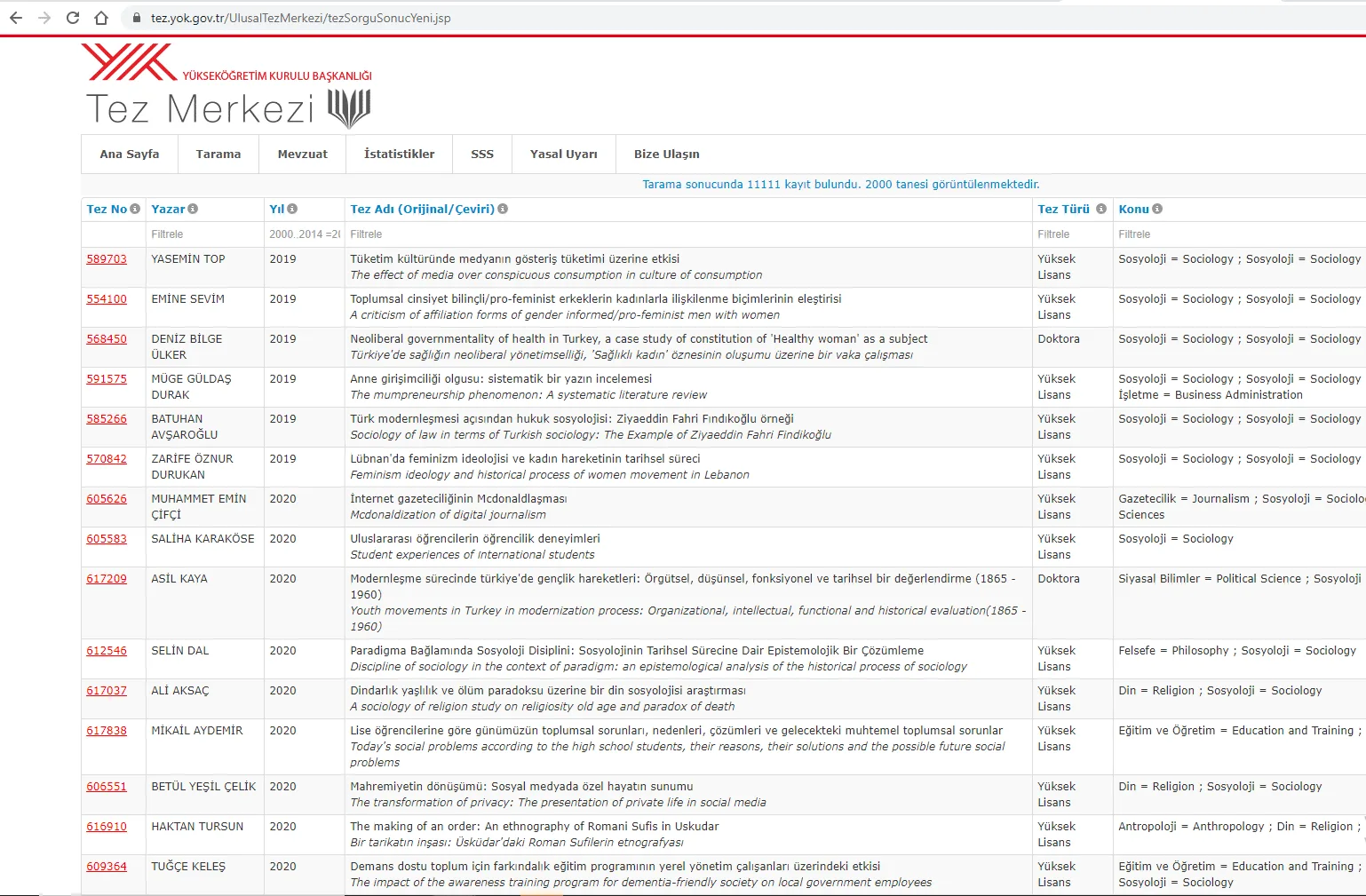
Task: Go to browser home via the house icon
Action: (101, 18)
